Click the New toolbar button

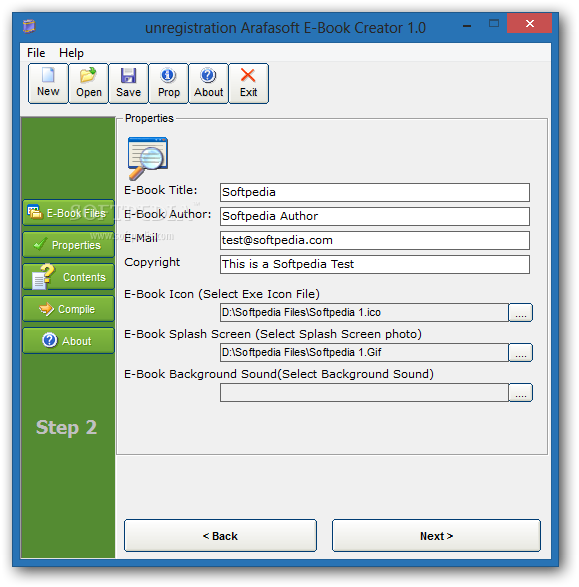[48, 83]
